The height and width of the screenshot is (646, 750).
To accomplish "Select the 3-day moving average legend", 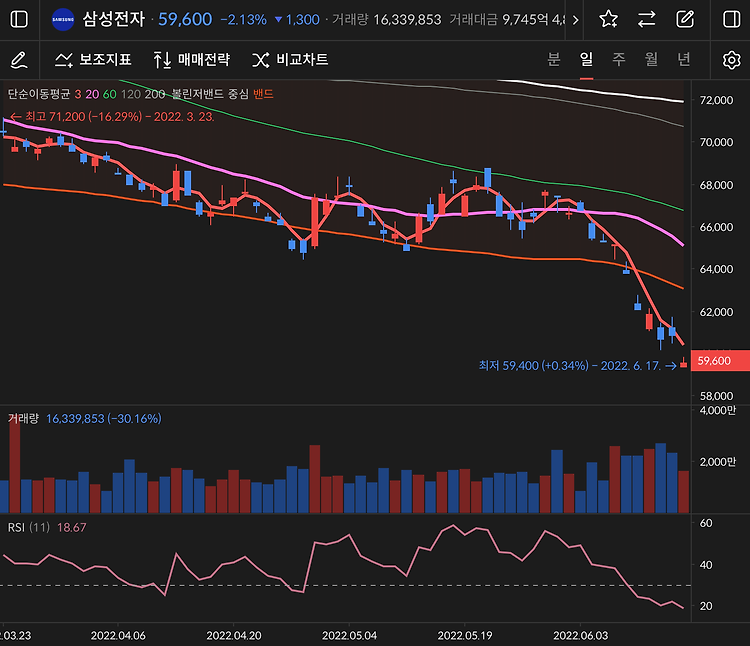I will (78, 94).
